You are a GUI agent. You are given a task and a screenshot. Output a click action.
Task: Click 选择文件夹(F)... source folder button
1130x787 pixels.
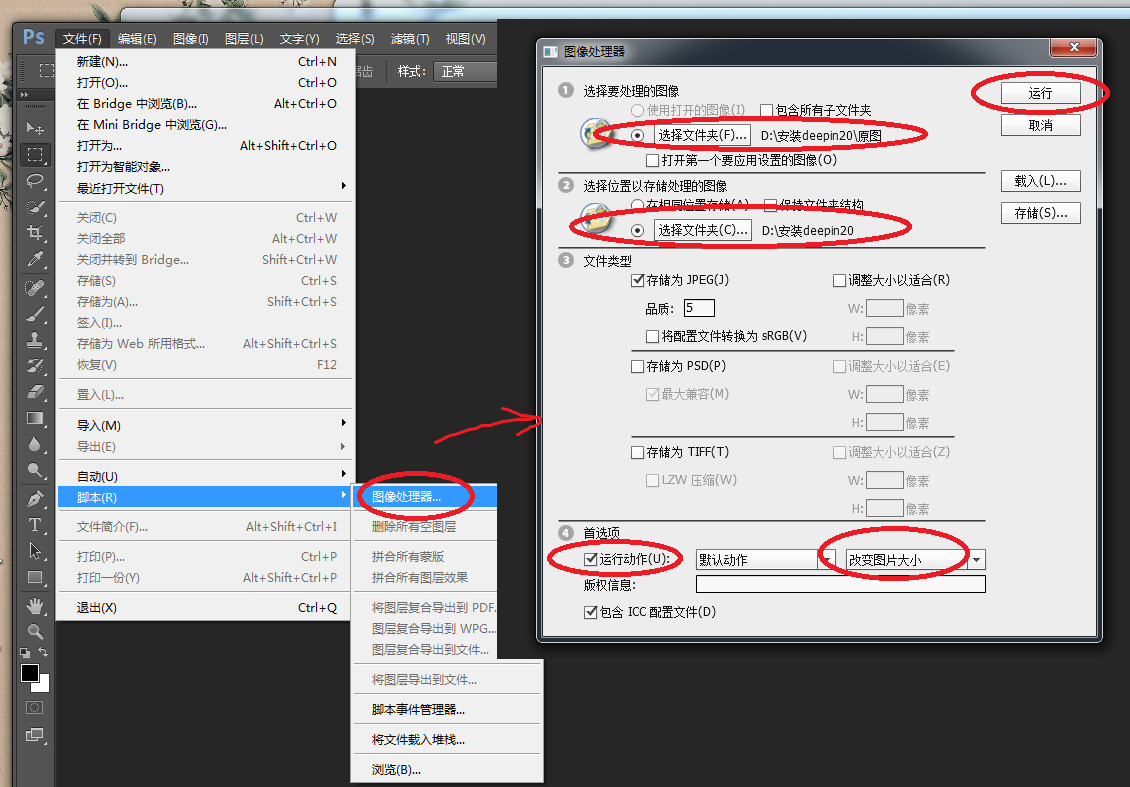(x=702, y=135)
